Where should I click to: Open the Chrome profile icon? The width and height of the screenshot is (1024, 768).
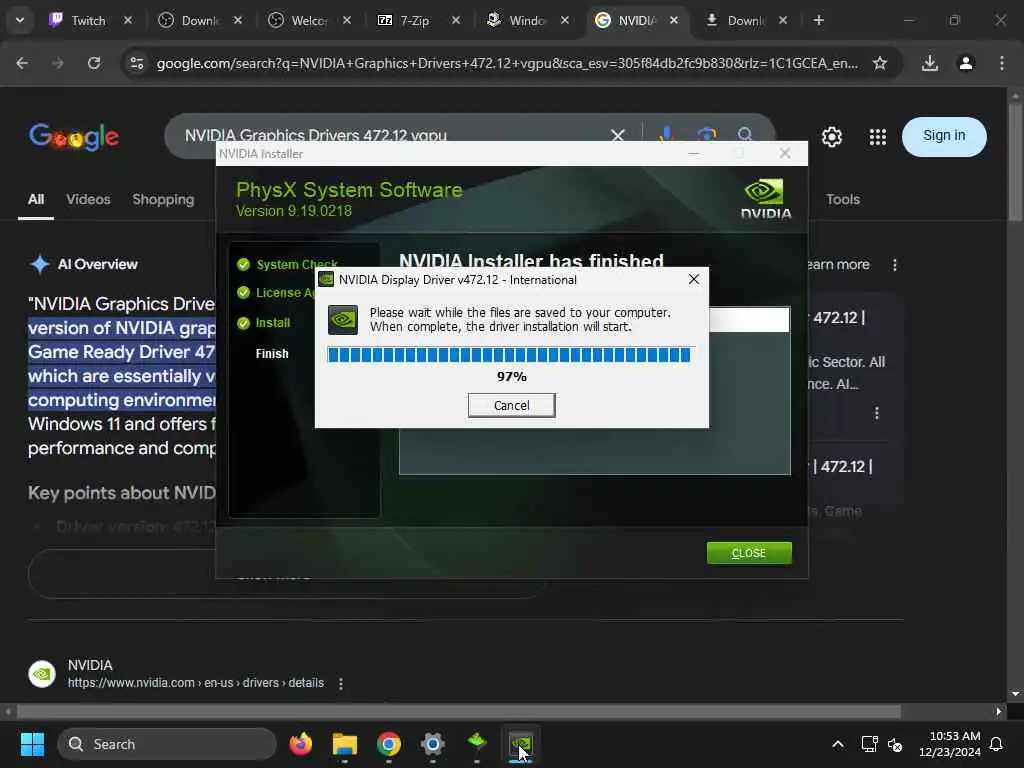(x=966, y=63)
